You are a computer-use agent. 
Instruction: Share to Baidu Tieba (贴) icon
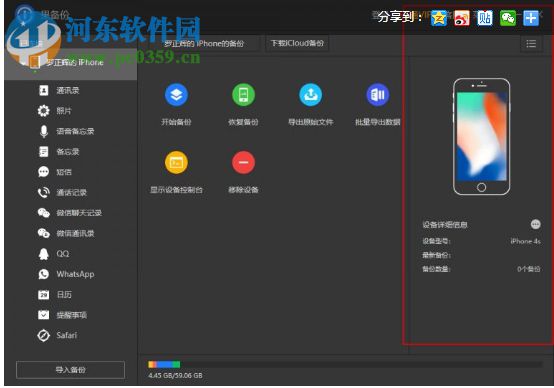485,18
